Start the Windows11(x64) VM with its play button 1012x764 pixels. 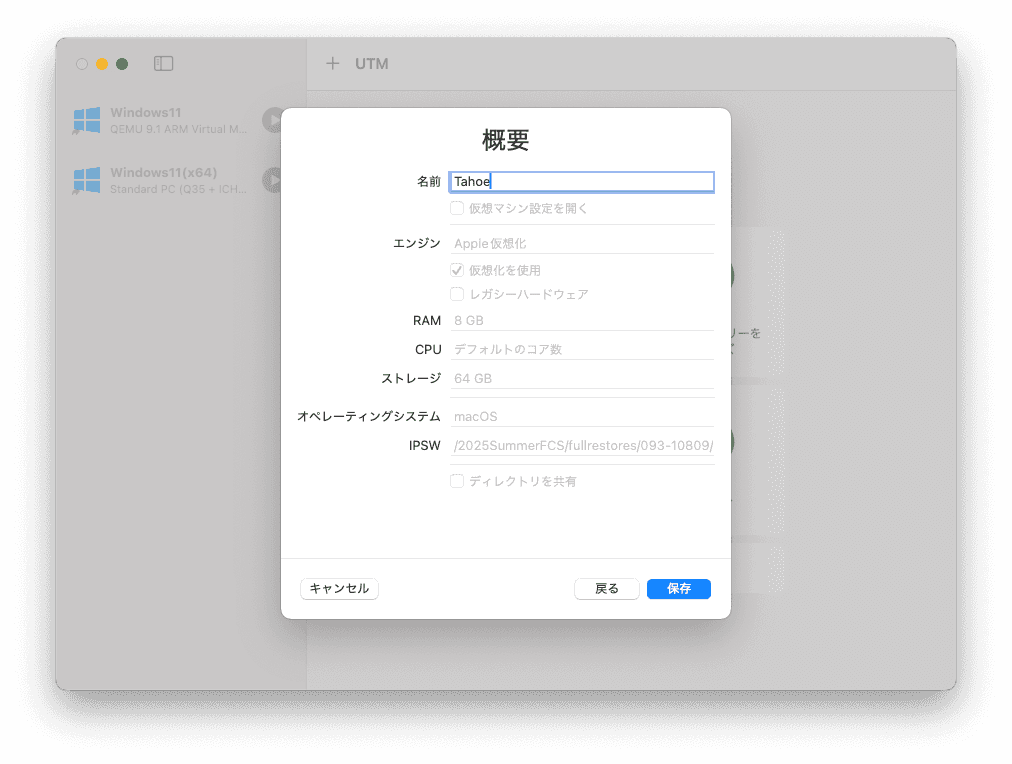[272, 180]
